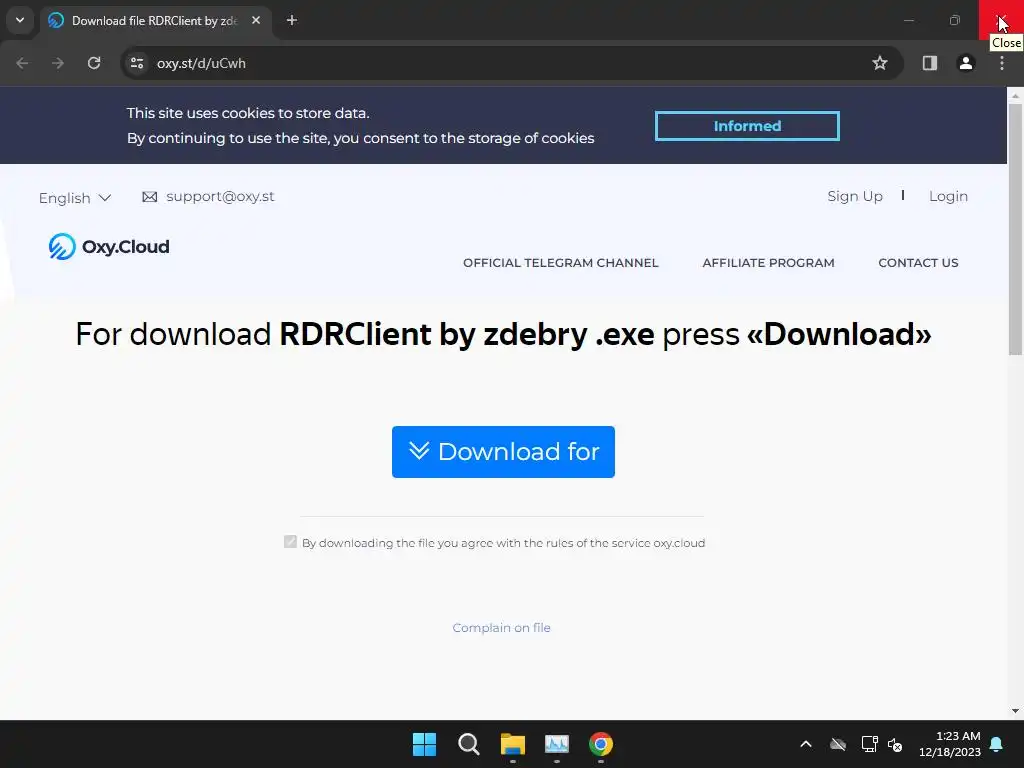Open Chrome three-dot menu
This screenshot has width=1024, height=768.
click(1002, 63)
